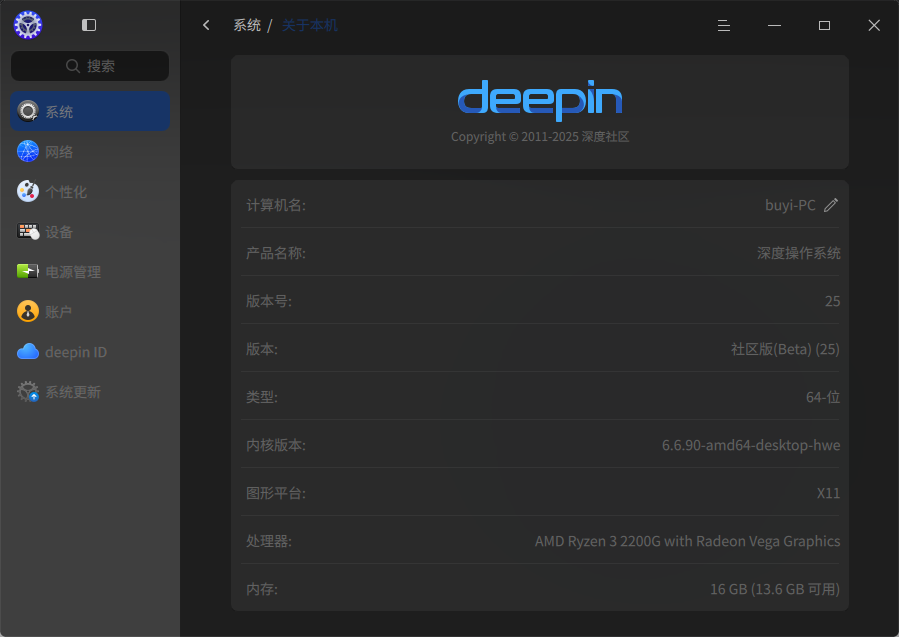Toggle the sidebar panel icon

tap(89, 25)
